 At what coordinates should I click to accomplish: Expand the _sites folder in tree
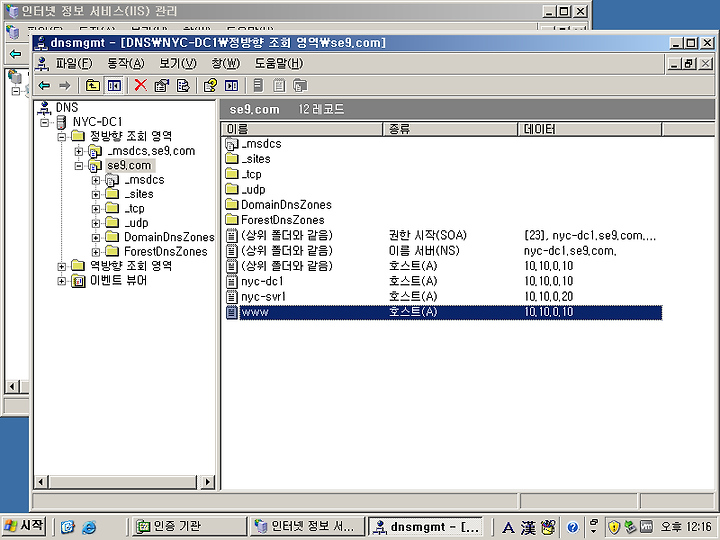click(x=96, y=194)
